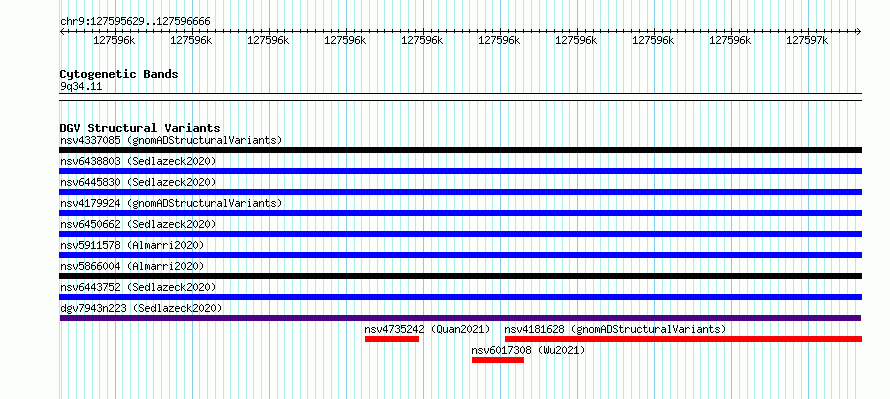Screen dimensions: 890x399
Task: Click the Cytogenetic Bands track title
Action: [x=119, y=74]
